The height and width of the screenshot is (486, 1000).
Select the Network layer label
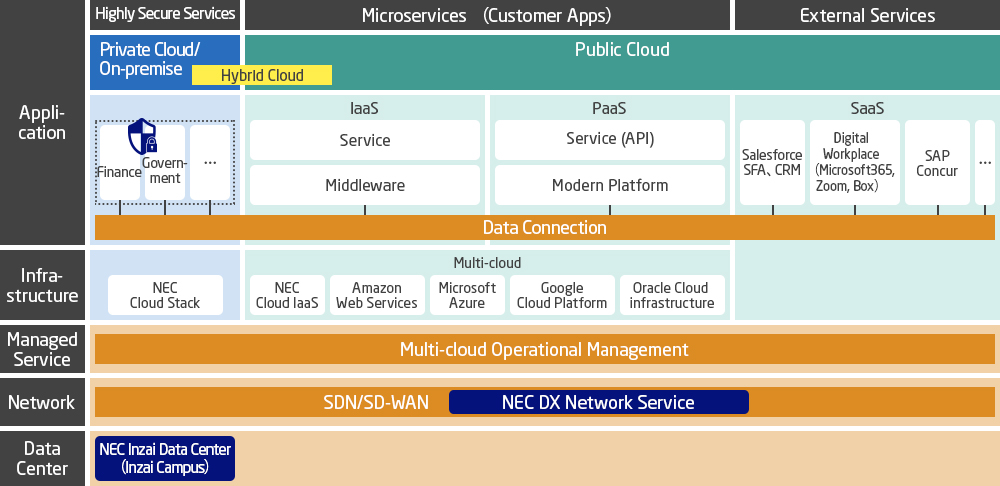pos(42,402)
